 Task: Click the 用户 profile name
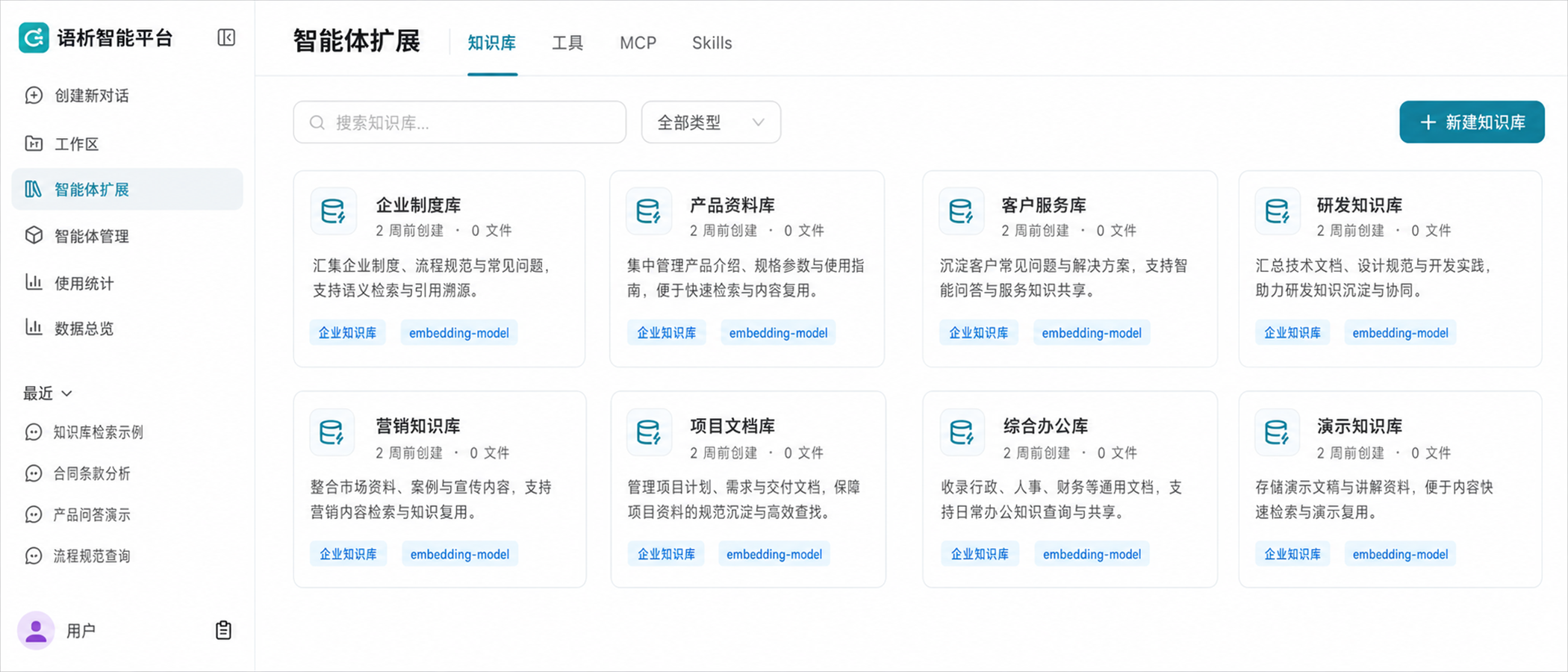[81, 631]
